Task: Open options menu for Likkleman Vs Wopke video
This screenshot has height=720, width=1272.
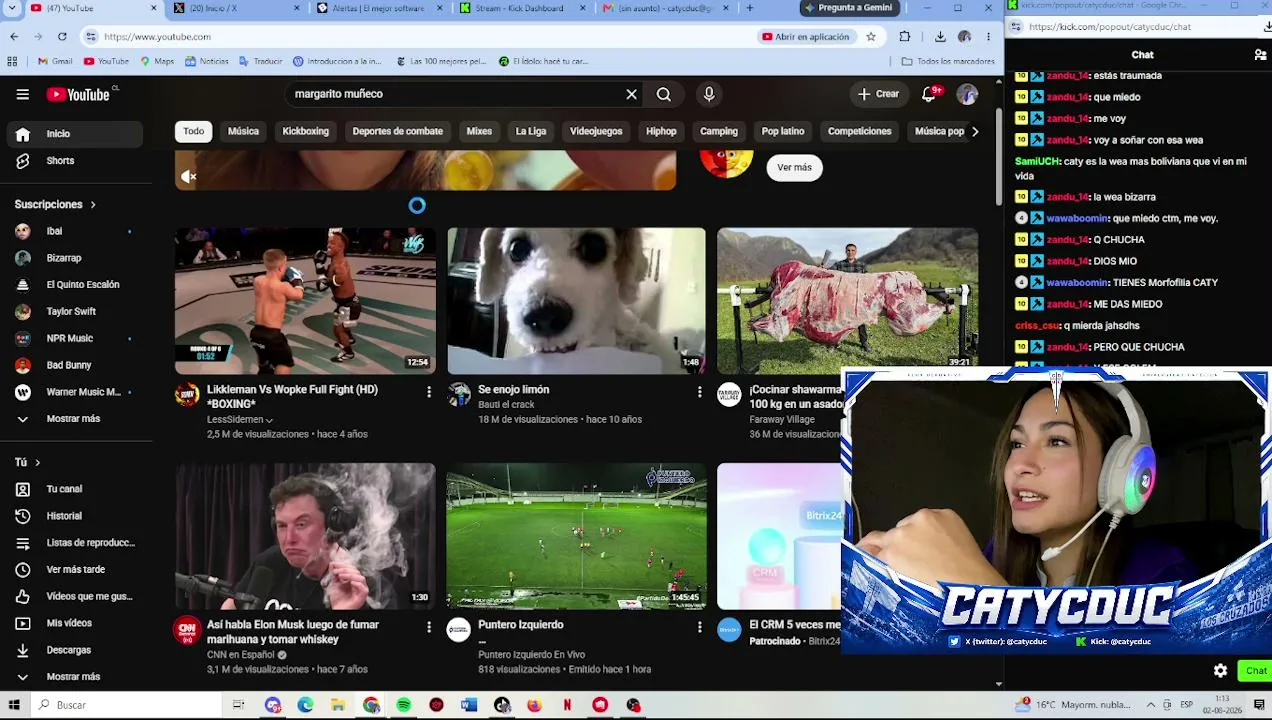Action: (428, 392)
